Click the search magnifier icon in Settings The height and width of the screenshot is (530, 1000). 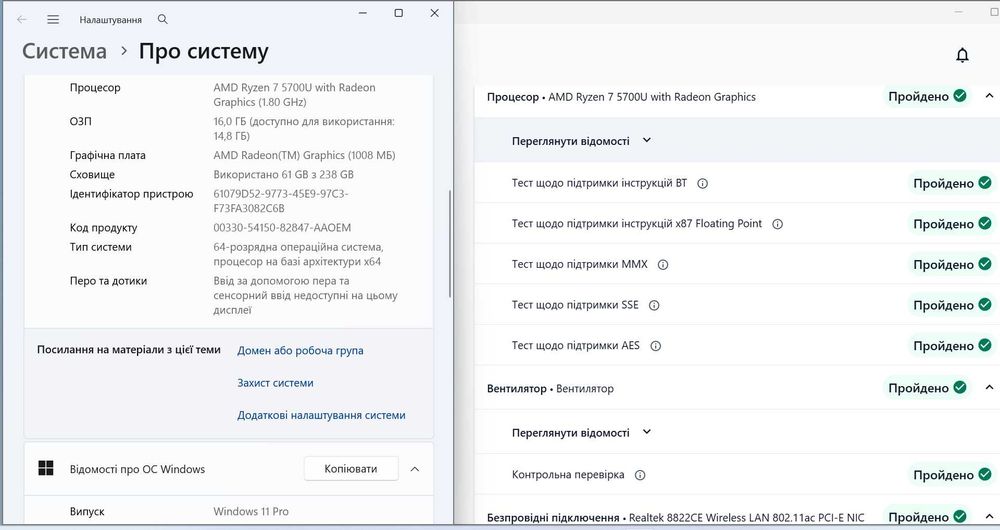click(x=163, y=19)
